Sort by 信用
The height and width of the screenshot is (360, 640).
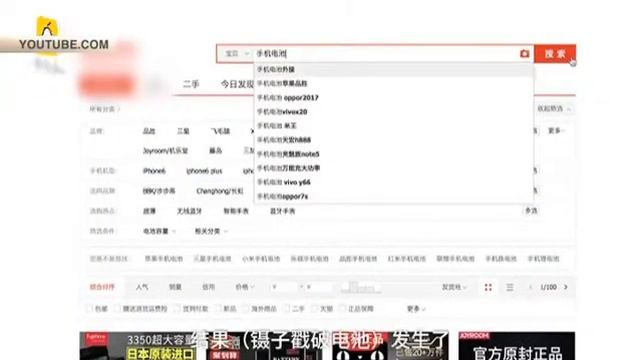tap(208, 287)
